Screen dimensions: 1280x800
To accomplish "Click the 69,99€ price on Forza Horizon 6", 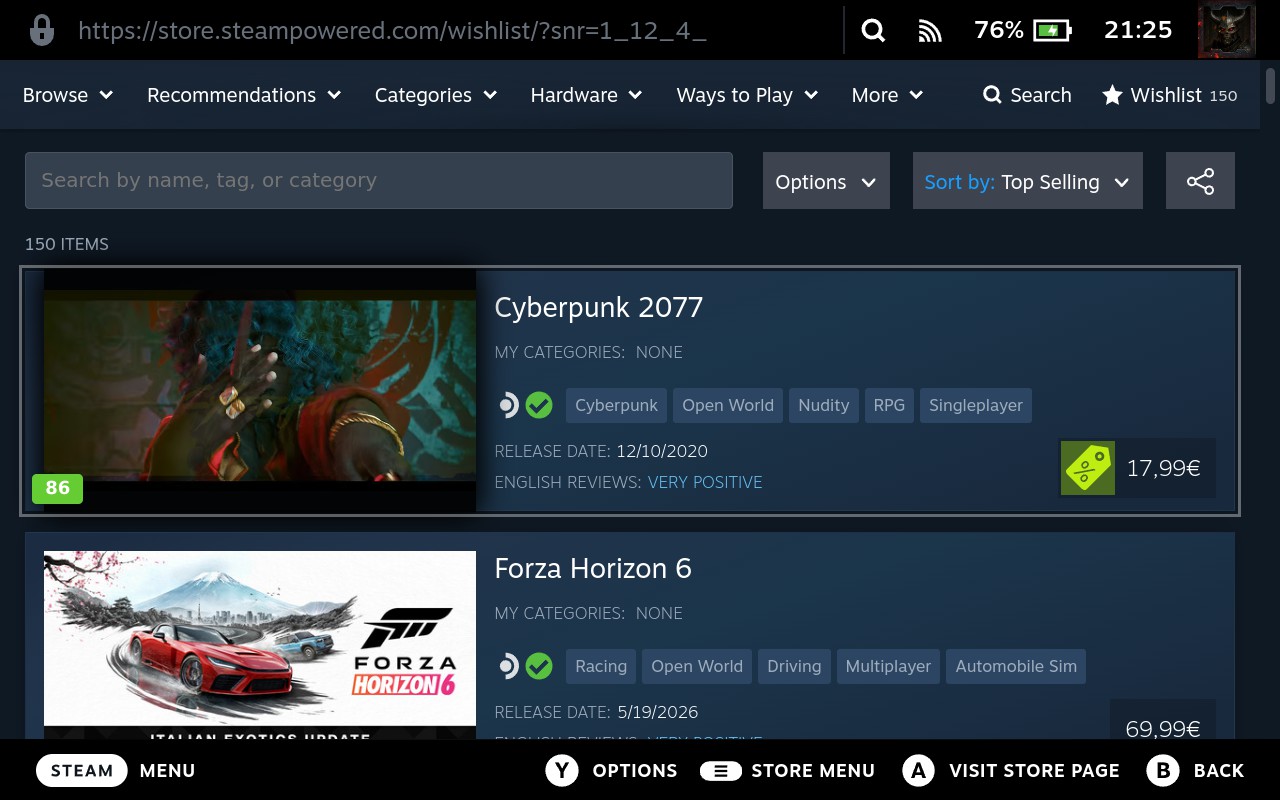I will point(1163,729).
